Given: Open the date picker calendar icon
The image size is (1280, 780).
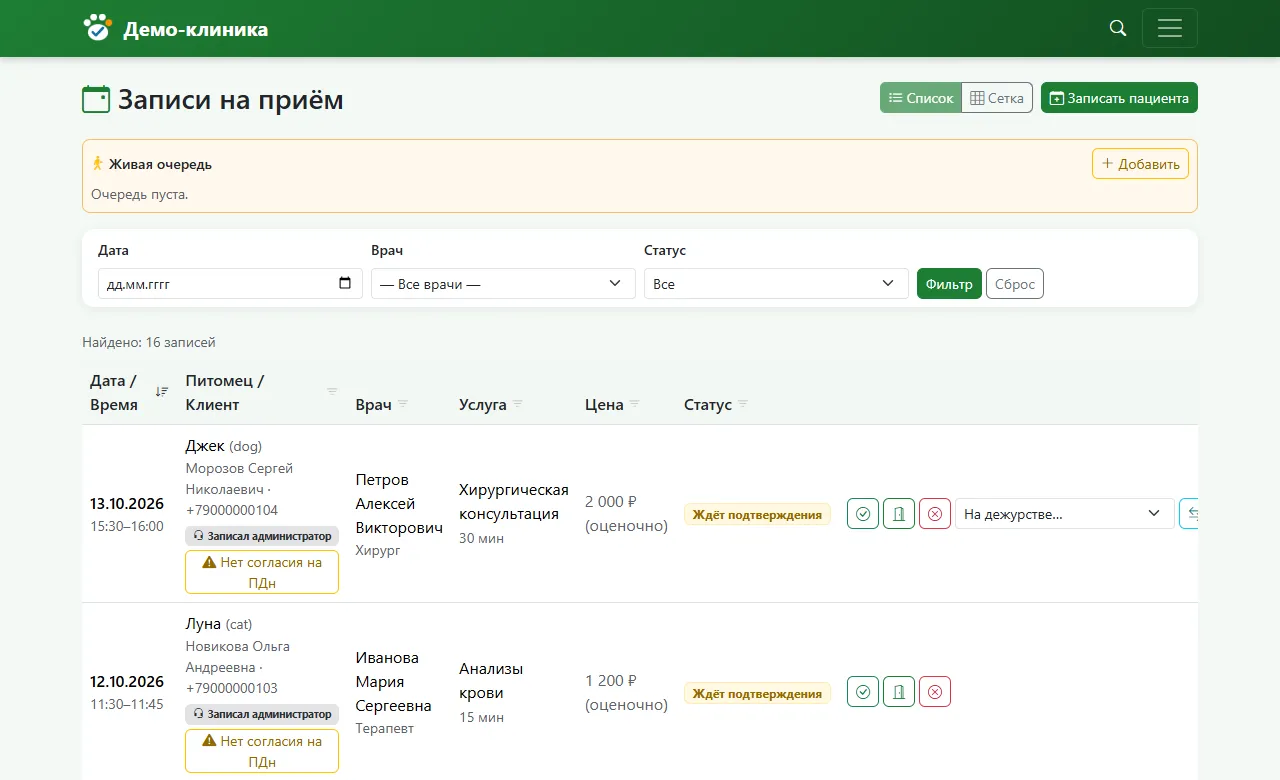Looking at the screenshot, I should [345, 283].
